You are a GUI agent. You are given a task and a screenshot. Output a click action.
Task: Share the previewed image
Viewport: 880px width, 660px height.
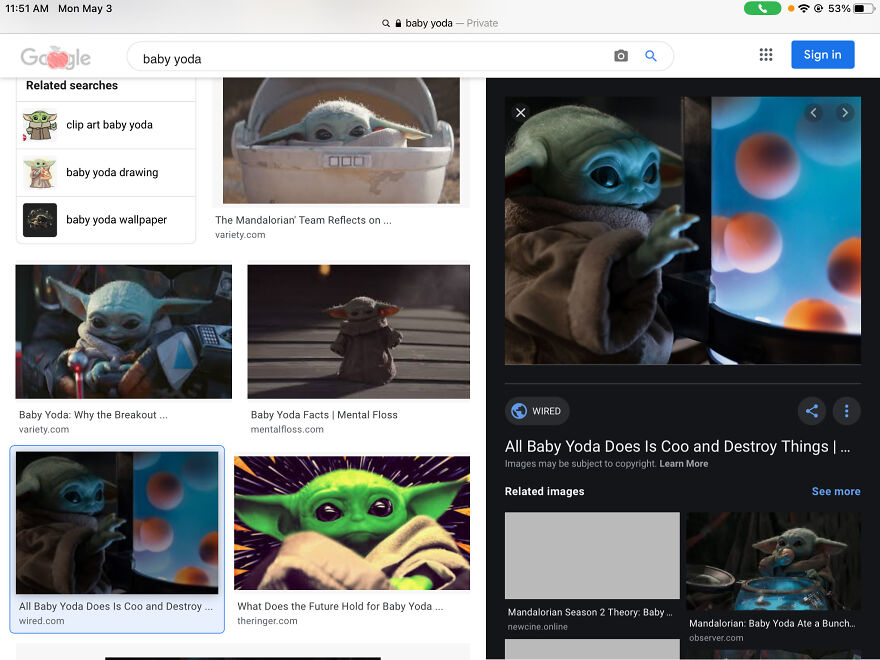pyautogui.click(x=812, y=411)
